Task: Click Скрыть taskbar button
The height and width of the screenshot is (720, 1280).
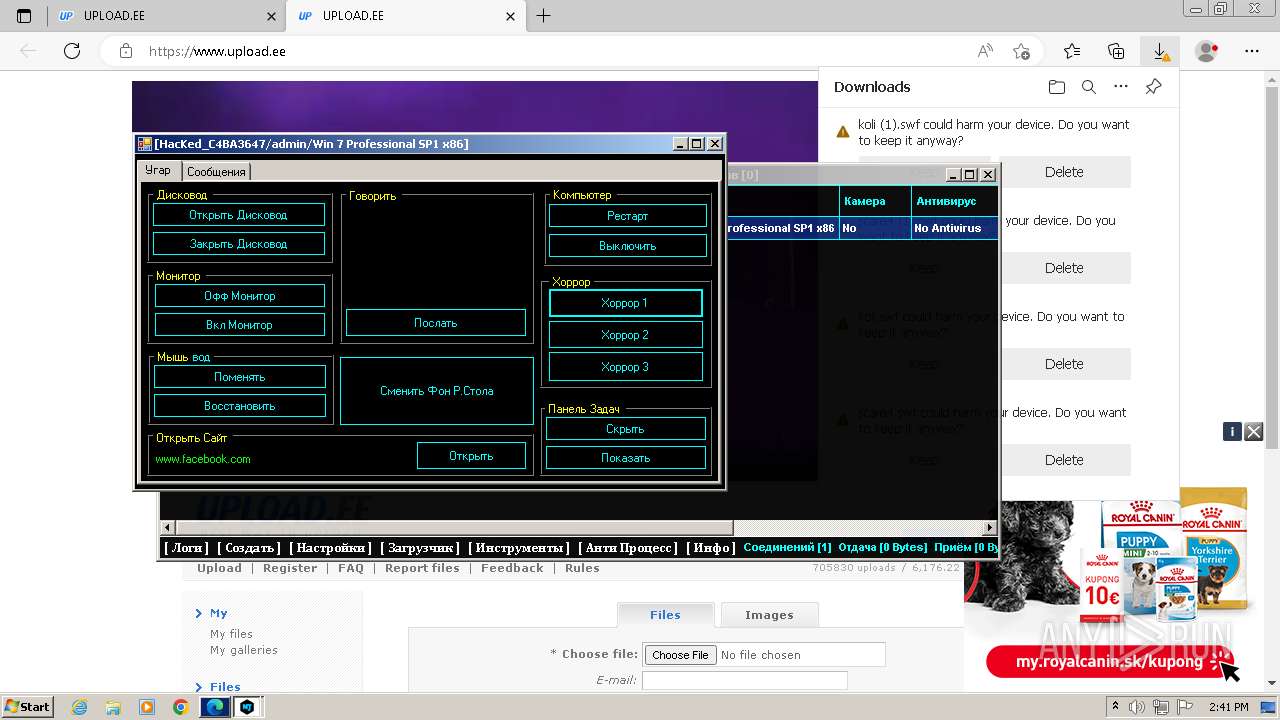Action: 625,429
